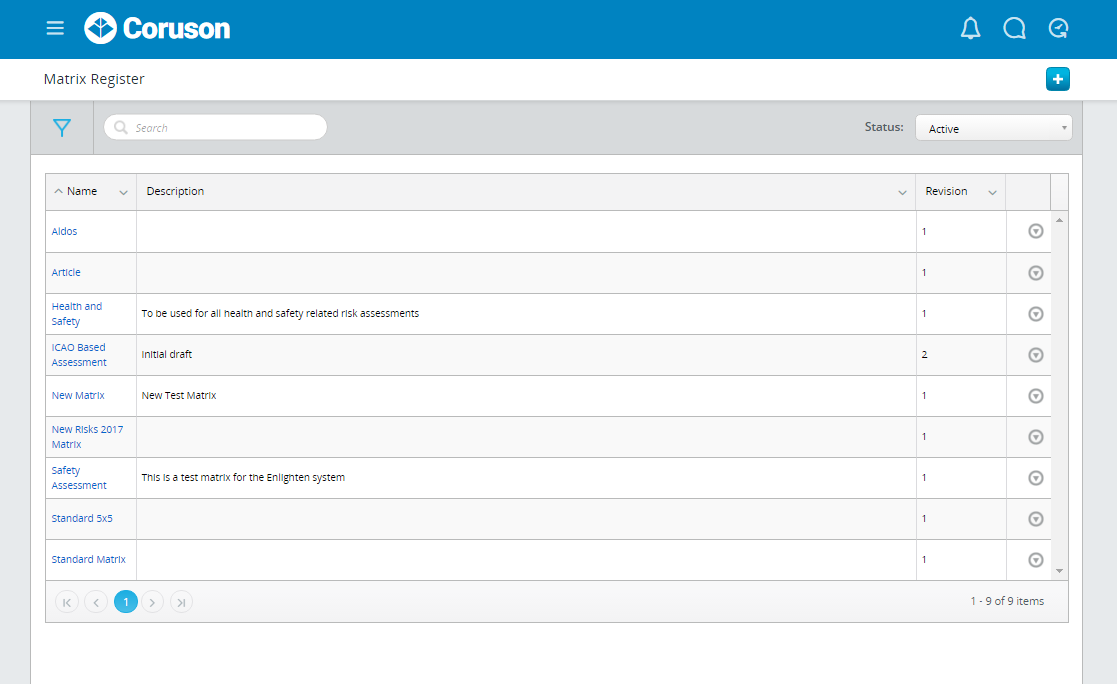Click the '1 - 9 of 9 items' label
This screenshot has width=1117, height=684.
1007,601
